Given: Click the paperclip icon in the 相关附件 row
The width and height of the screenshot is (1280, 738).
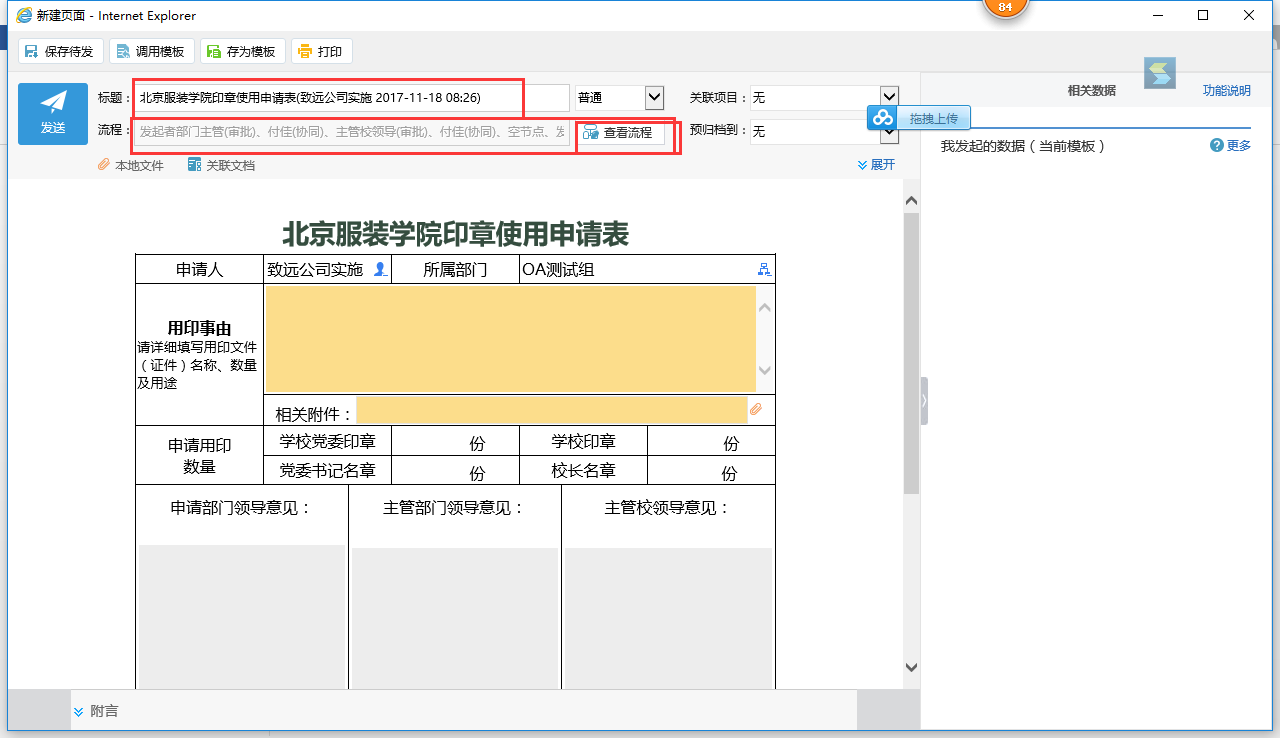Looking at the screenshot, I should 756,409.
